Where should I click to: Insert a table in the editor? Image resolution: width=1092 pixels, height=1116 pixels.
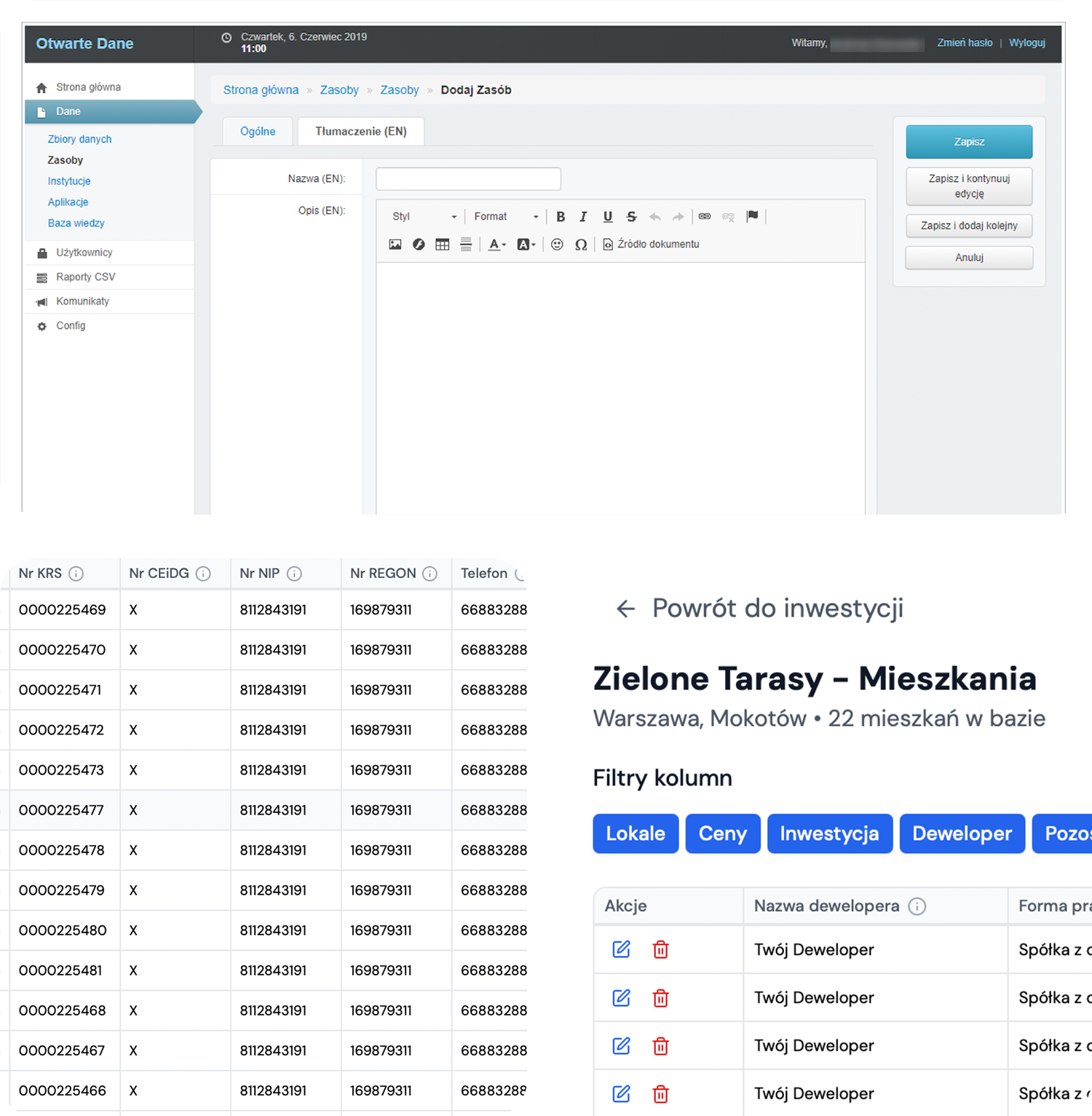[442, 245]
